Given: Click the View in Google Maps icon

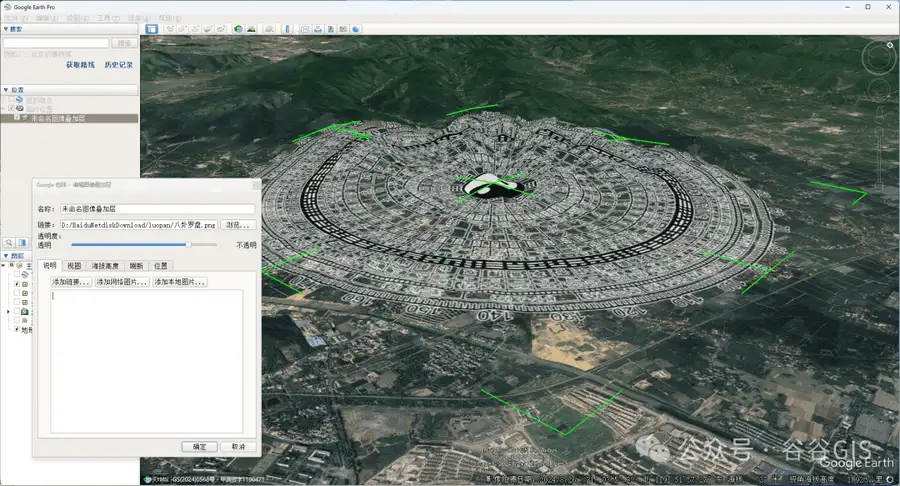Looking at the screenshot, I should pos(343,29).
